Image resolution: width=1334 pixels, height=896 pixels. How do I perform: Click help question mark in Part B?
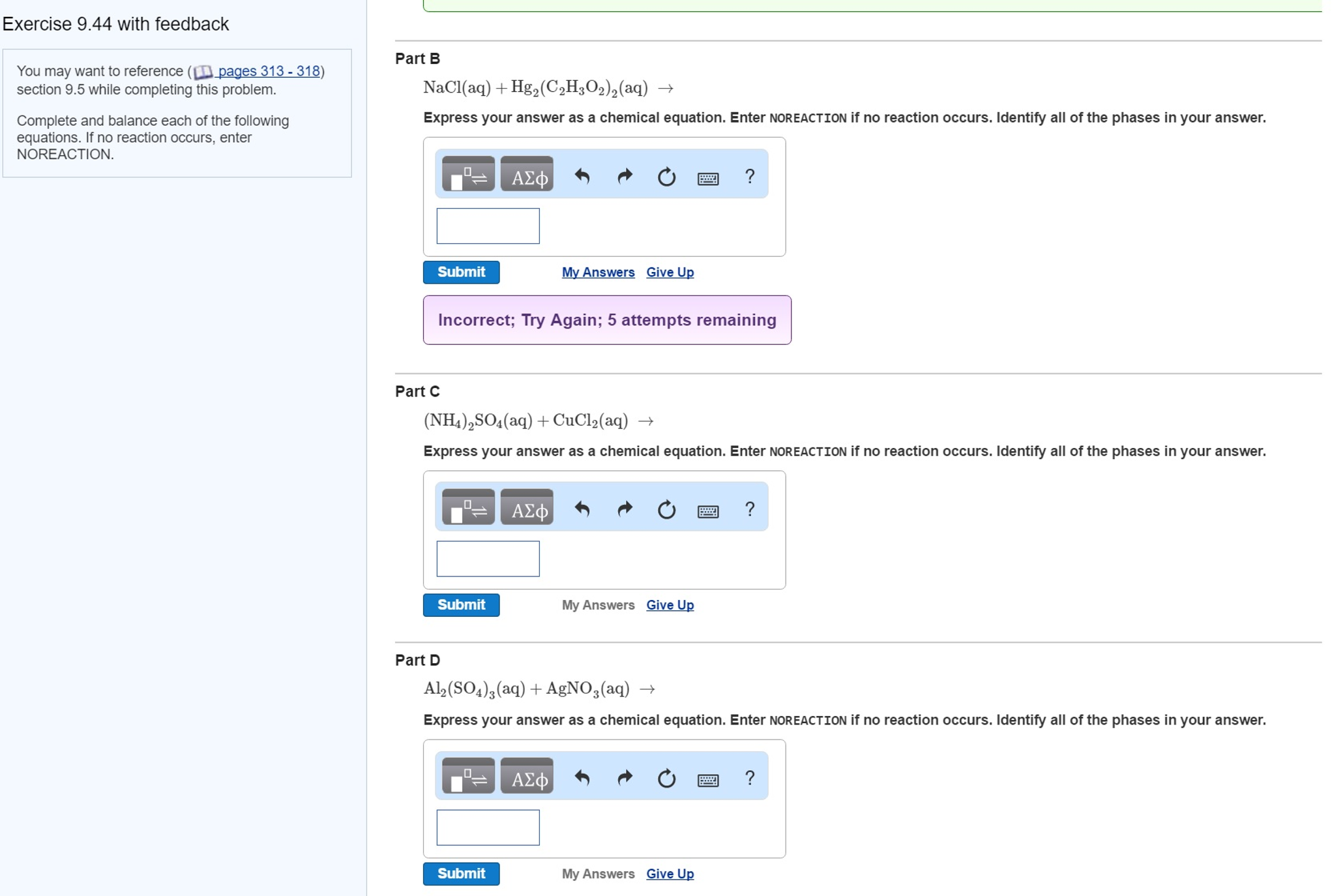pos(749,176)
